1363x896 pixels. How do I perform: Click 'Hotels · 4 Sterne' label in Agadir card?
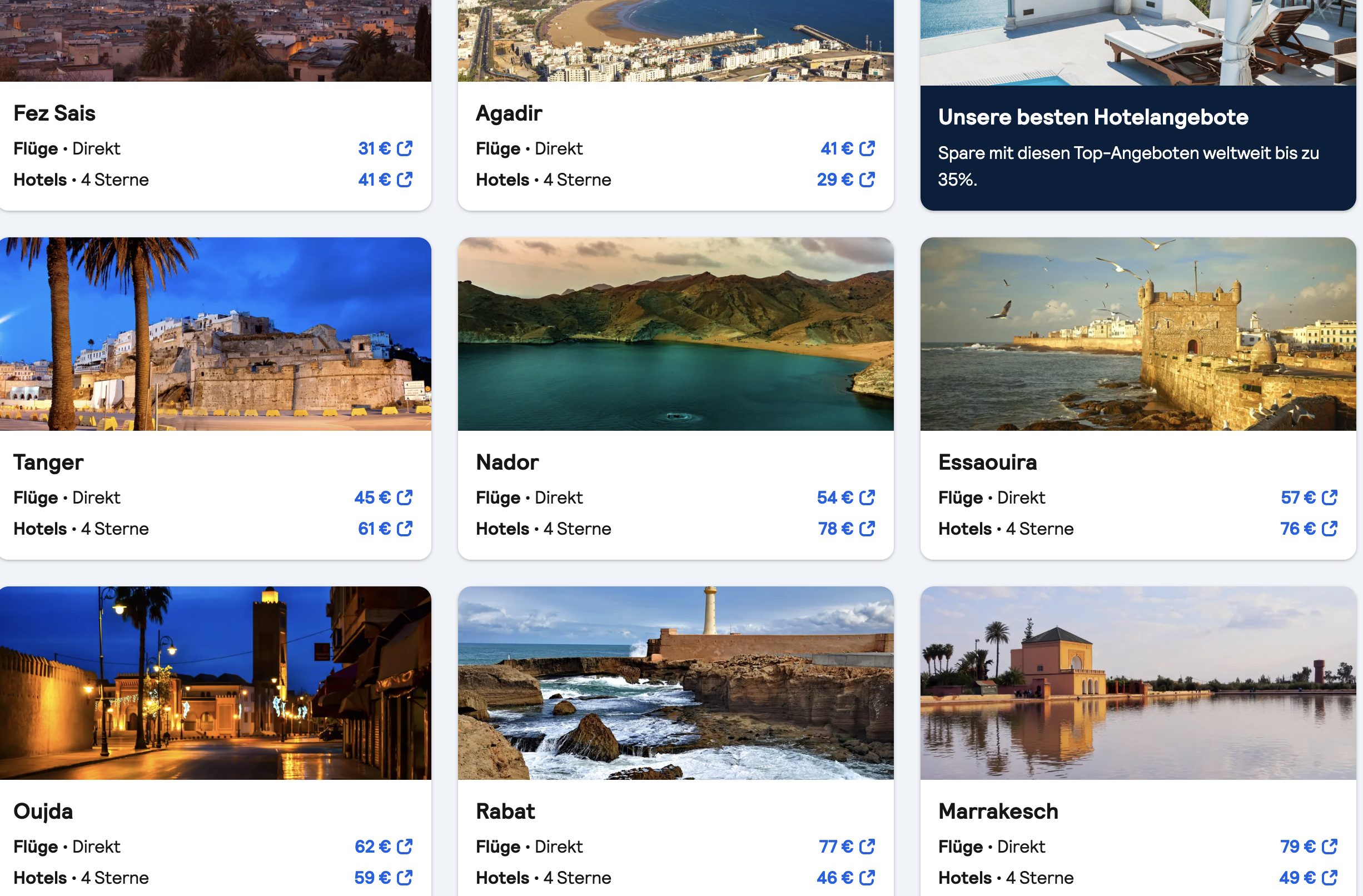(544, 180)
